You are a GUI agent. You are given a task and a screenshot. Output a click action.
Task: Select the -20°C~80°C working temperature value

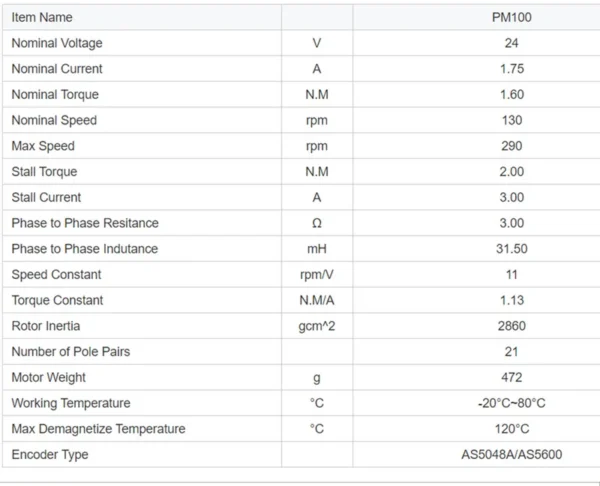(x=512, y=403)
